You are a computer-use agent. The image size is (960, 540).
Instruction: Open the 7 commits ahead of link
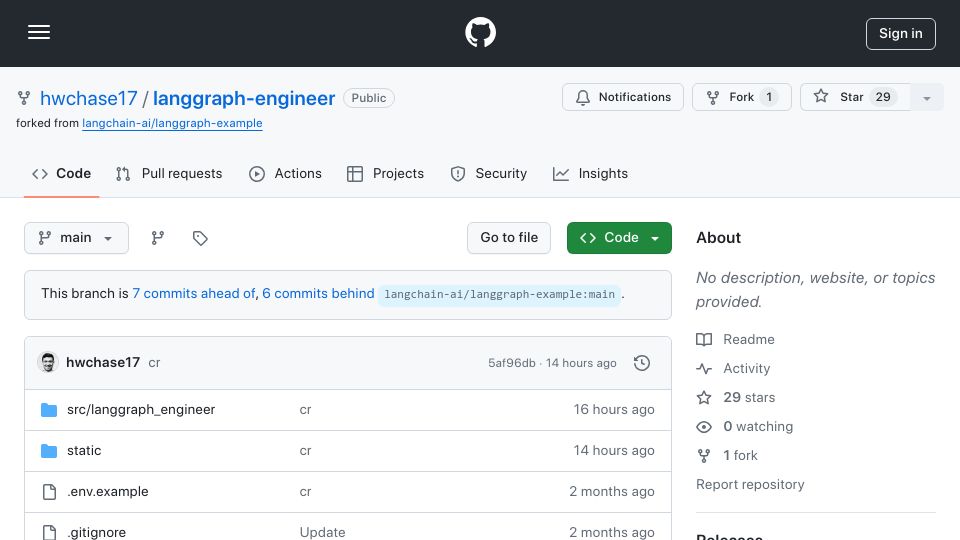[x=193, y=293]
